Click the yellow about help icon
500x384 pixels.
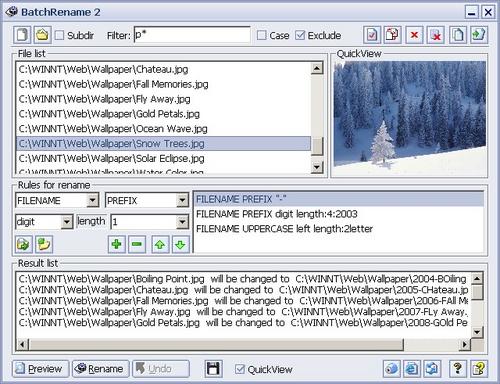pos(479,369)
